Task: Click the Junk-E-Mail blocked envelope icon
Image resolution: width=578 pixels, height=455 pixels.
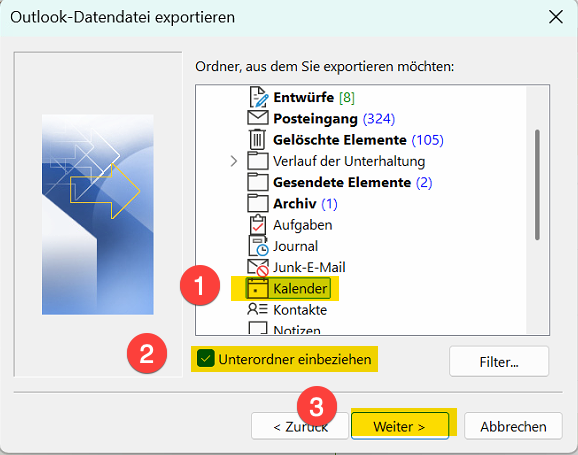Action: [x=258, y=268]
